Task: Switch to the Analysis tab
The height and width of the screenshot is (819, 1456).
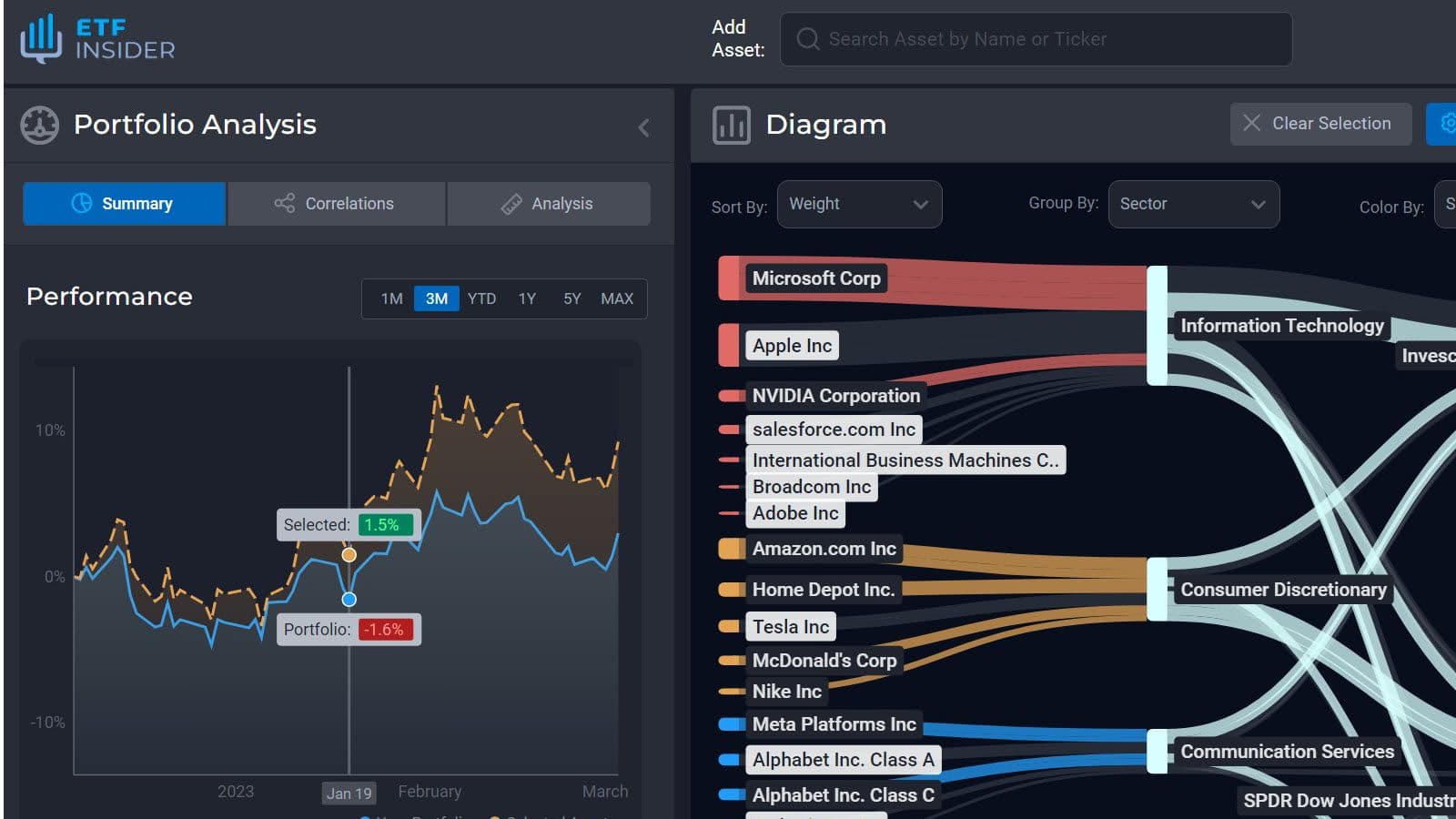Action: pyautogui.click(x=549, y=204)
